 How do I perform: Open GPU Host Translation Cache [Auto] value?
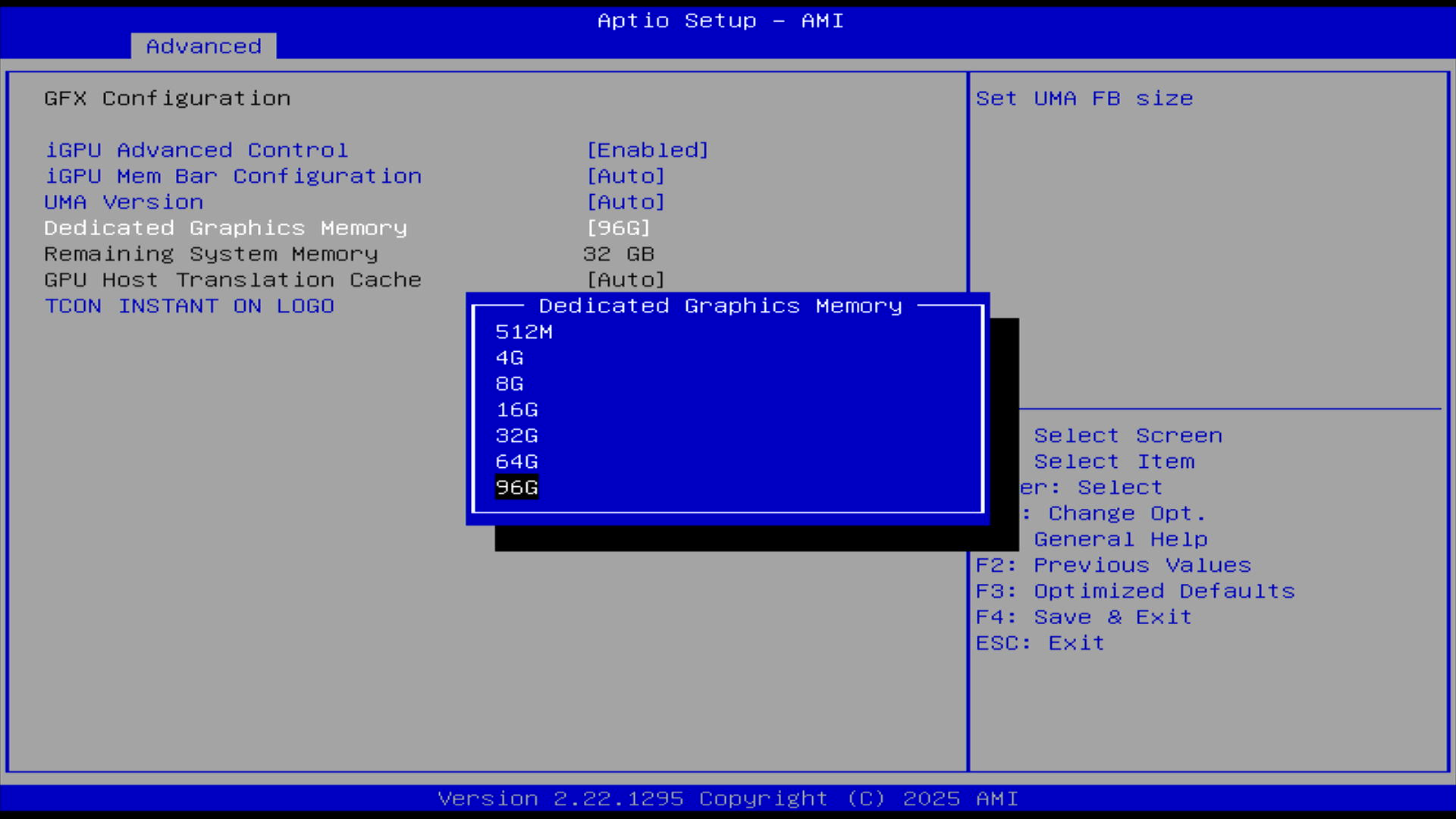pyautogui.click(x=626, y=280)
